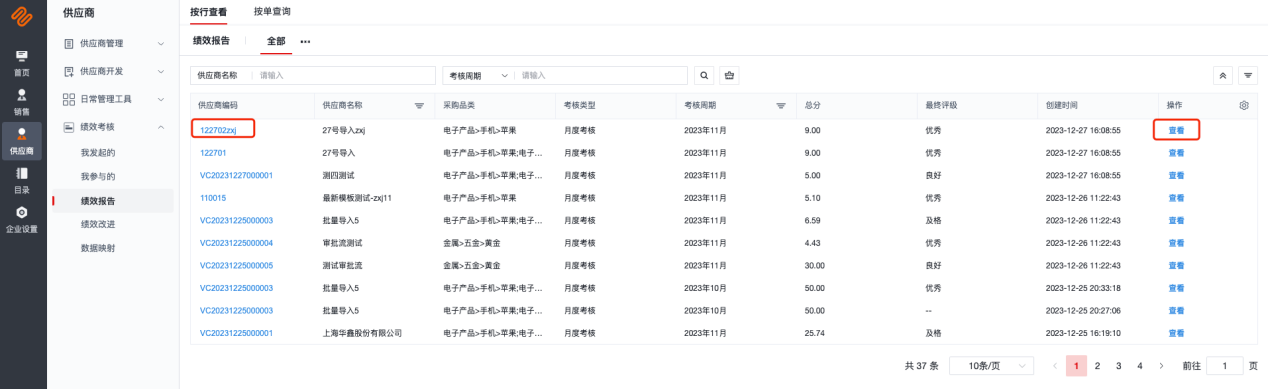Screen dimensions: 1268x389
Task: Open supplier code link VC20231225000001
Action: click(236, 333)
